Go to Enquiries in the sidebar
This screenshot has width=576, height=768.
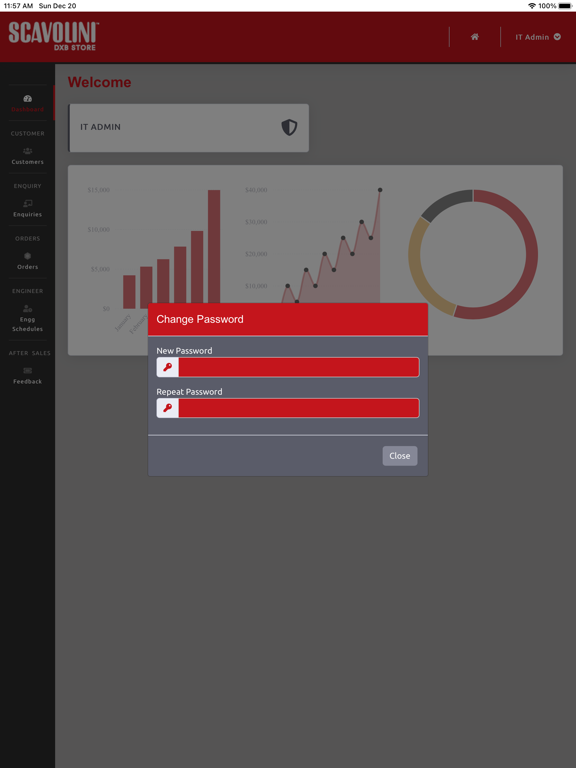(x=27, y=209)
